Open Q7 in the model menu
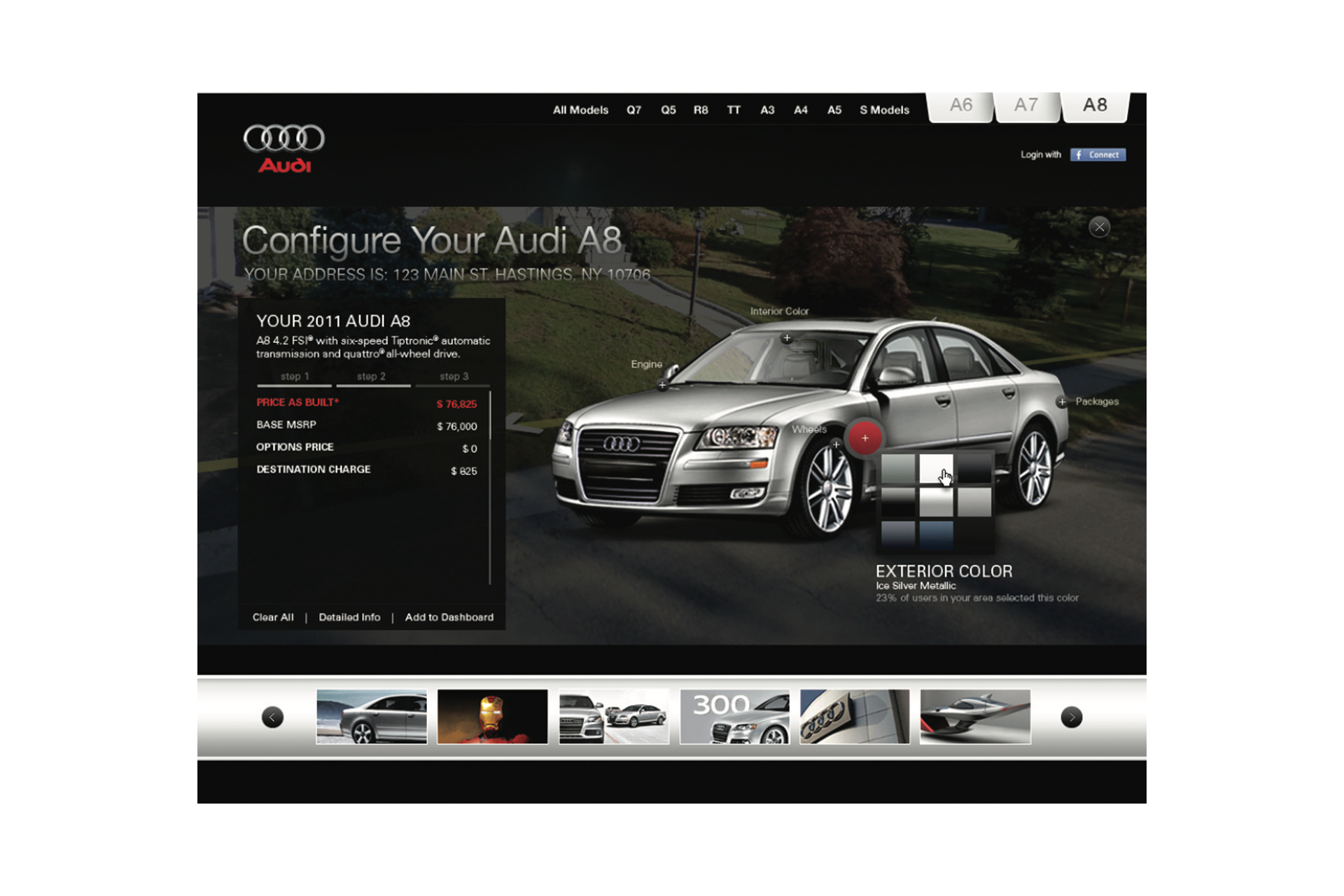 pos(633,110)
